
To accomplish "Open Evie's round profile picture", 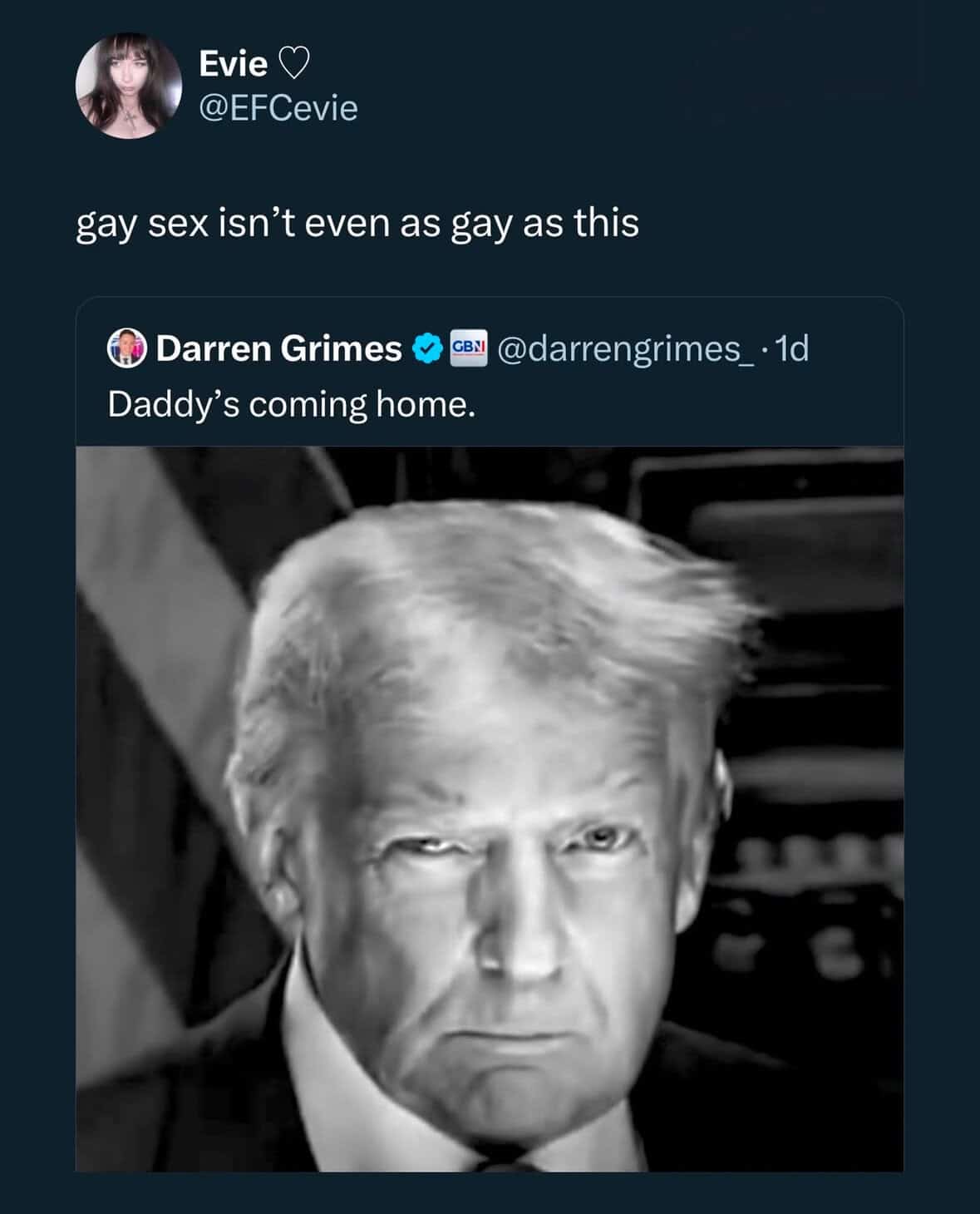I will [x=129, y=86].
